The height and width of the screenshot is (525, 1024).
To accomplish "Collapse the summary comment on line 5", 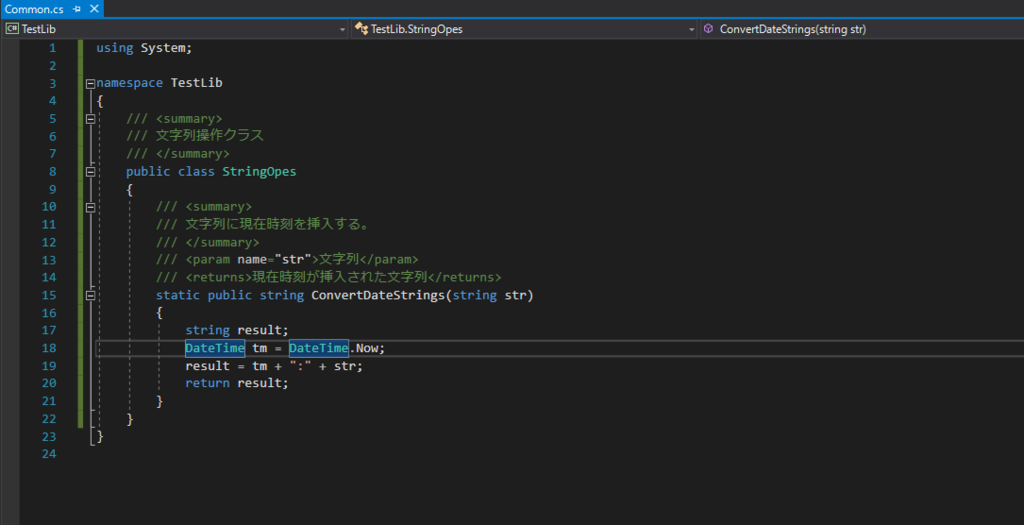I will 90,119.
